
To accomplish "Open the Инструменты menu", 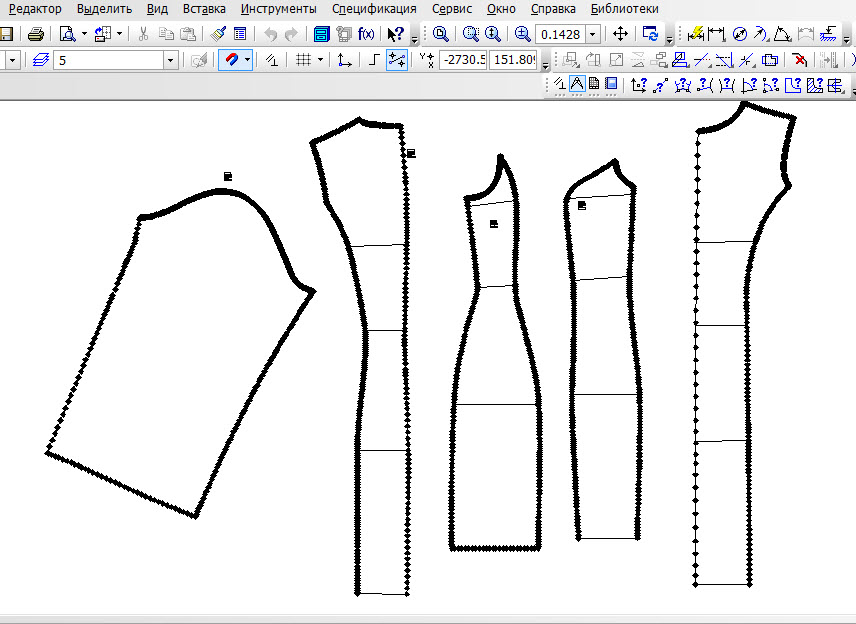I will coord(278,9).
